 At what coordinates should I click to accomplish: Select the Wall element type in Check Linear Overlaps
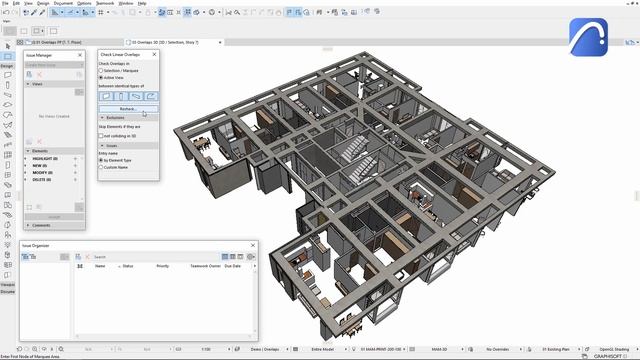[x=106, y=96]
